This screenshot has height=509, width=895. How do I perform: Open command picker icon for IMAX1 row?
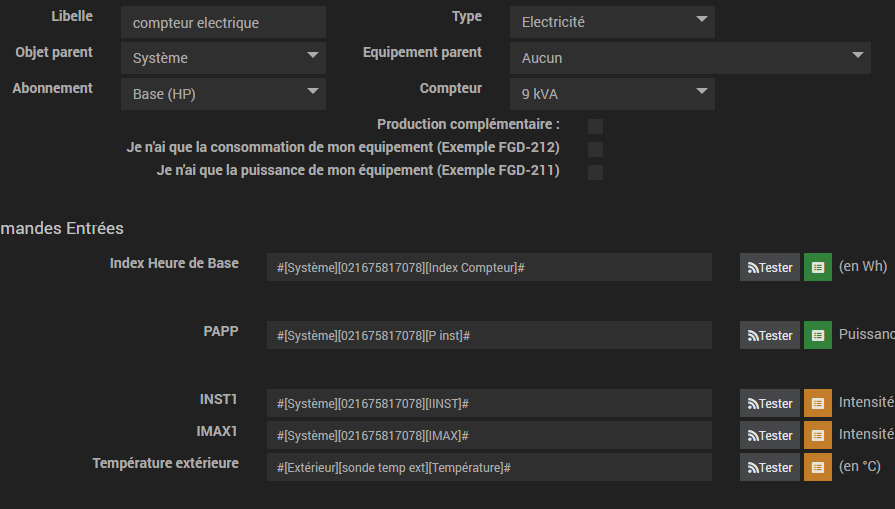coord(818,435)
